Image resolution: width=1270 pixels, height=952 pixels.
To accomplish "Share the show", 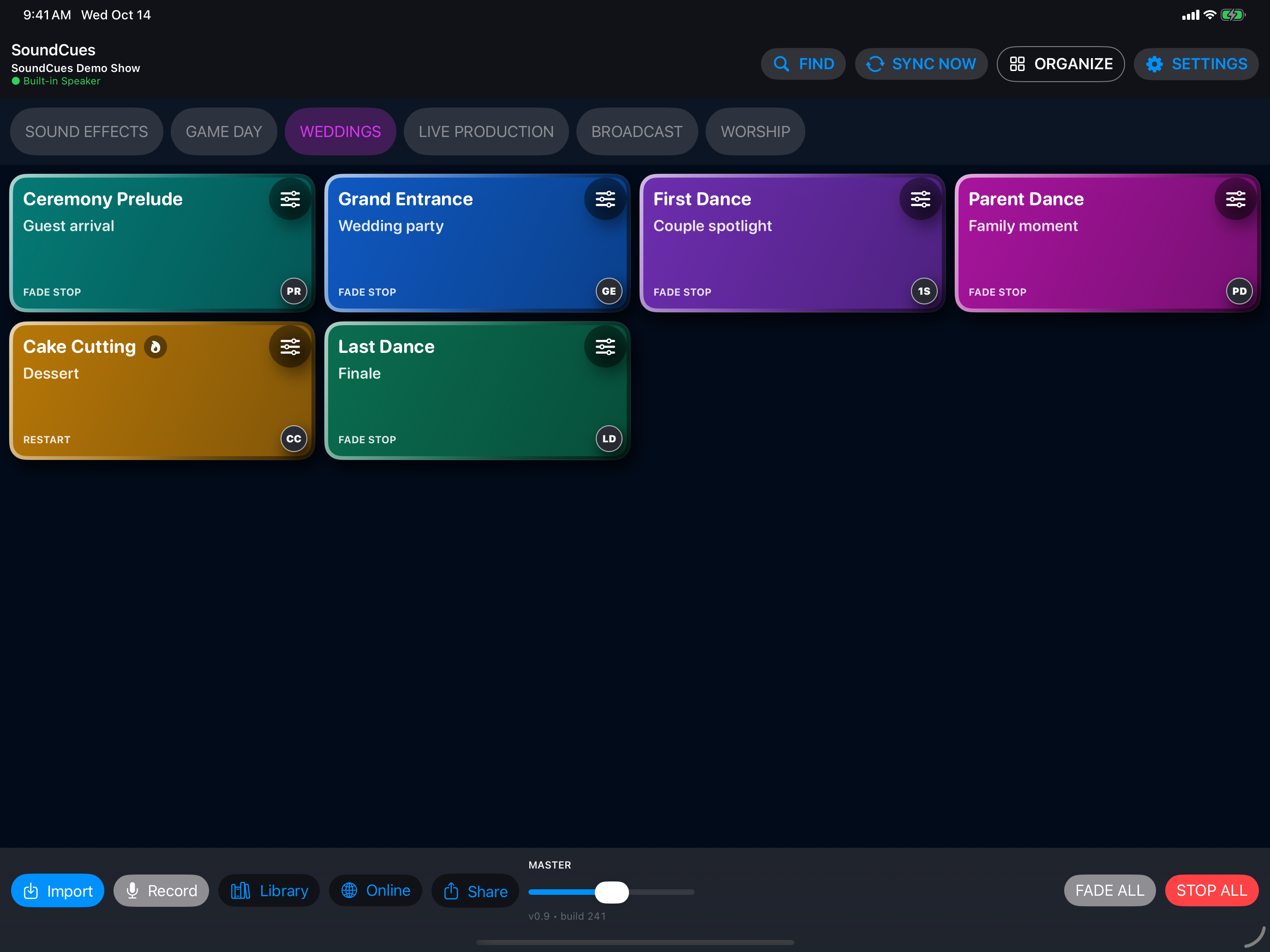I will click(475, 891).
